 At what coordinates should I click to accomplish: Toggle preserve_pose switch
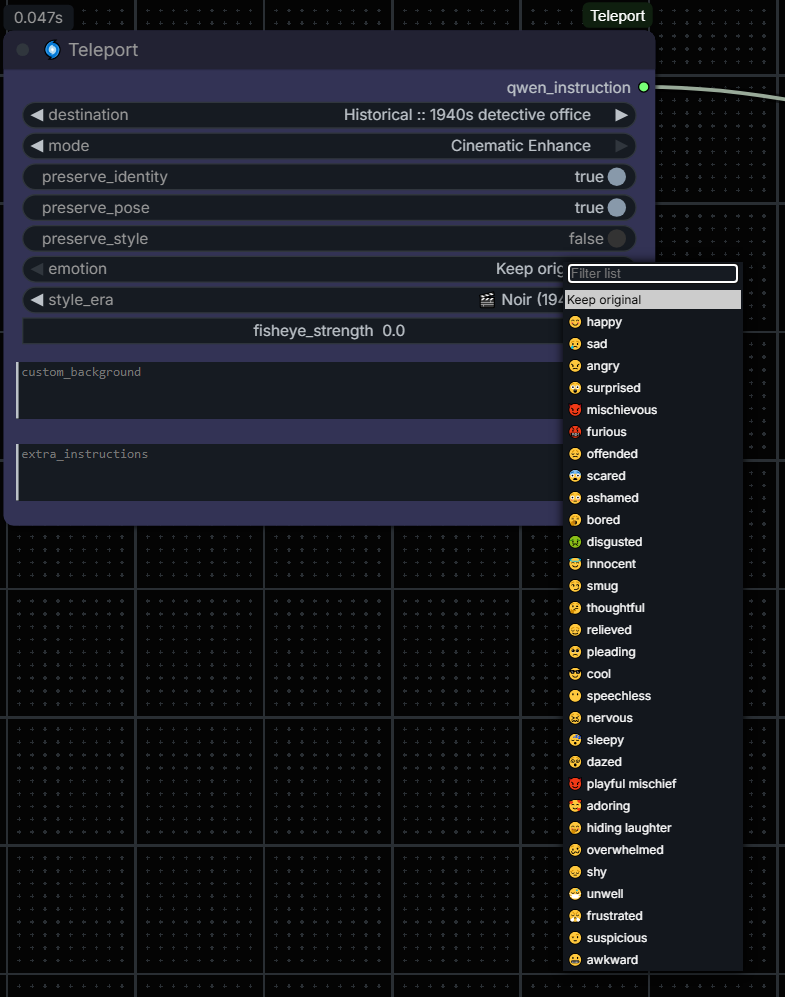pos(617,208)
